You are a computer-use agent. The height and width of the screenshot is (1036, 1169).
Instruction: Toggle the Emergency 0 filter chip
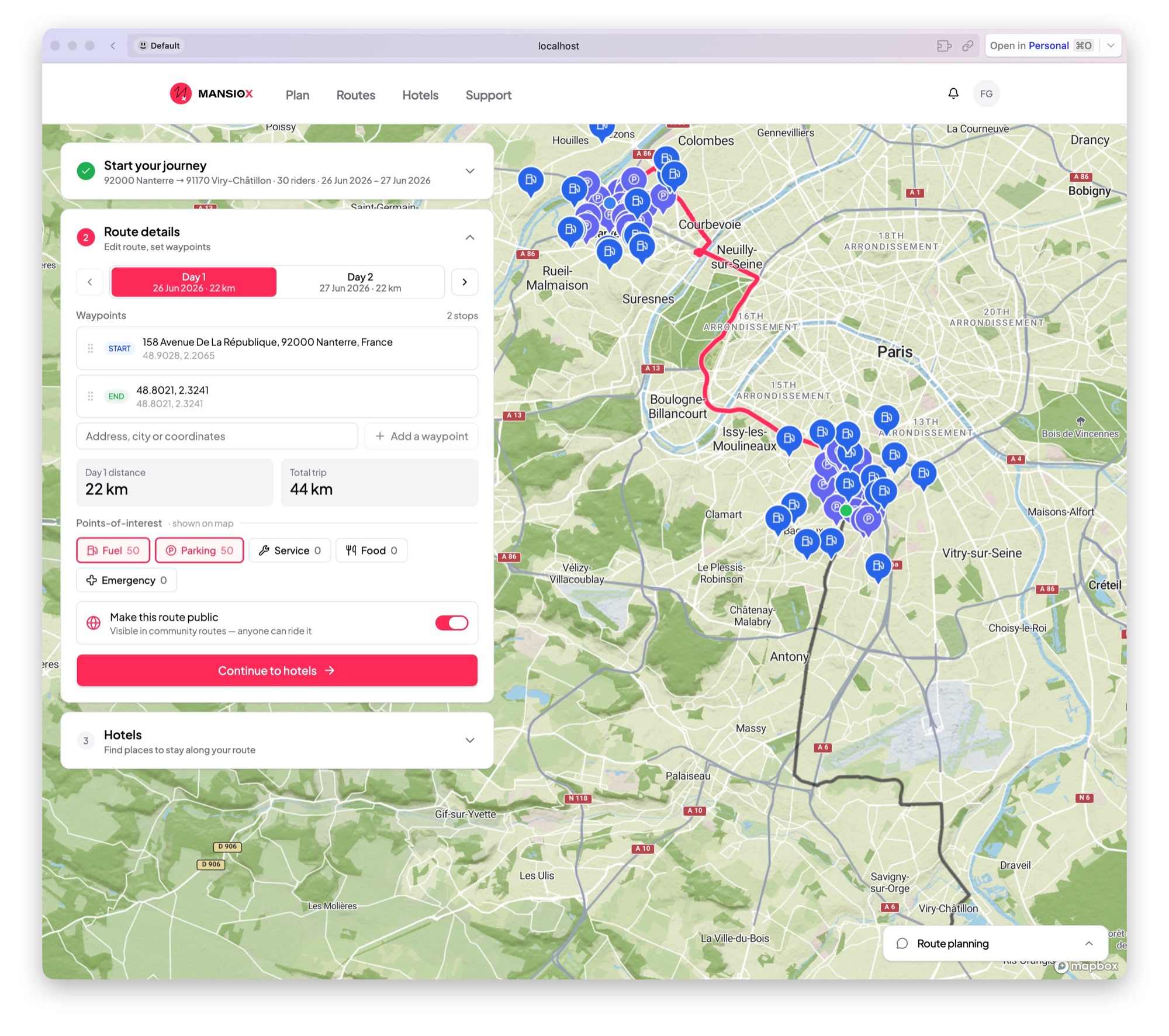click(x=127, y=580)
